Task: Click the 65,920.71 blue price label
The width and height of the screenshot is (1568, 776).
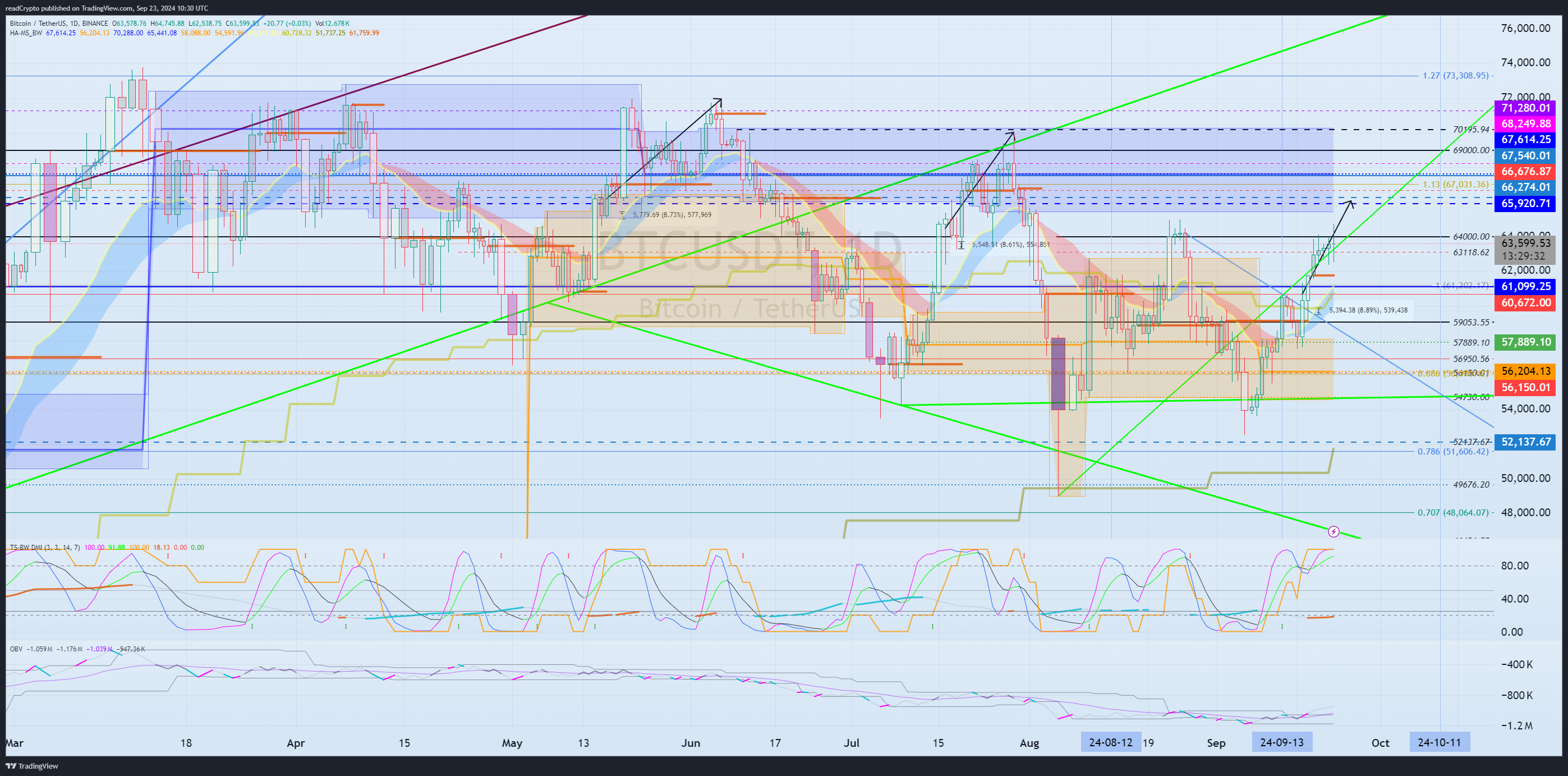Action: 1525,203
